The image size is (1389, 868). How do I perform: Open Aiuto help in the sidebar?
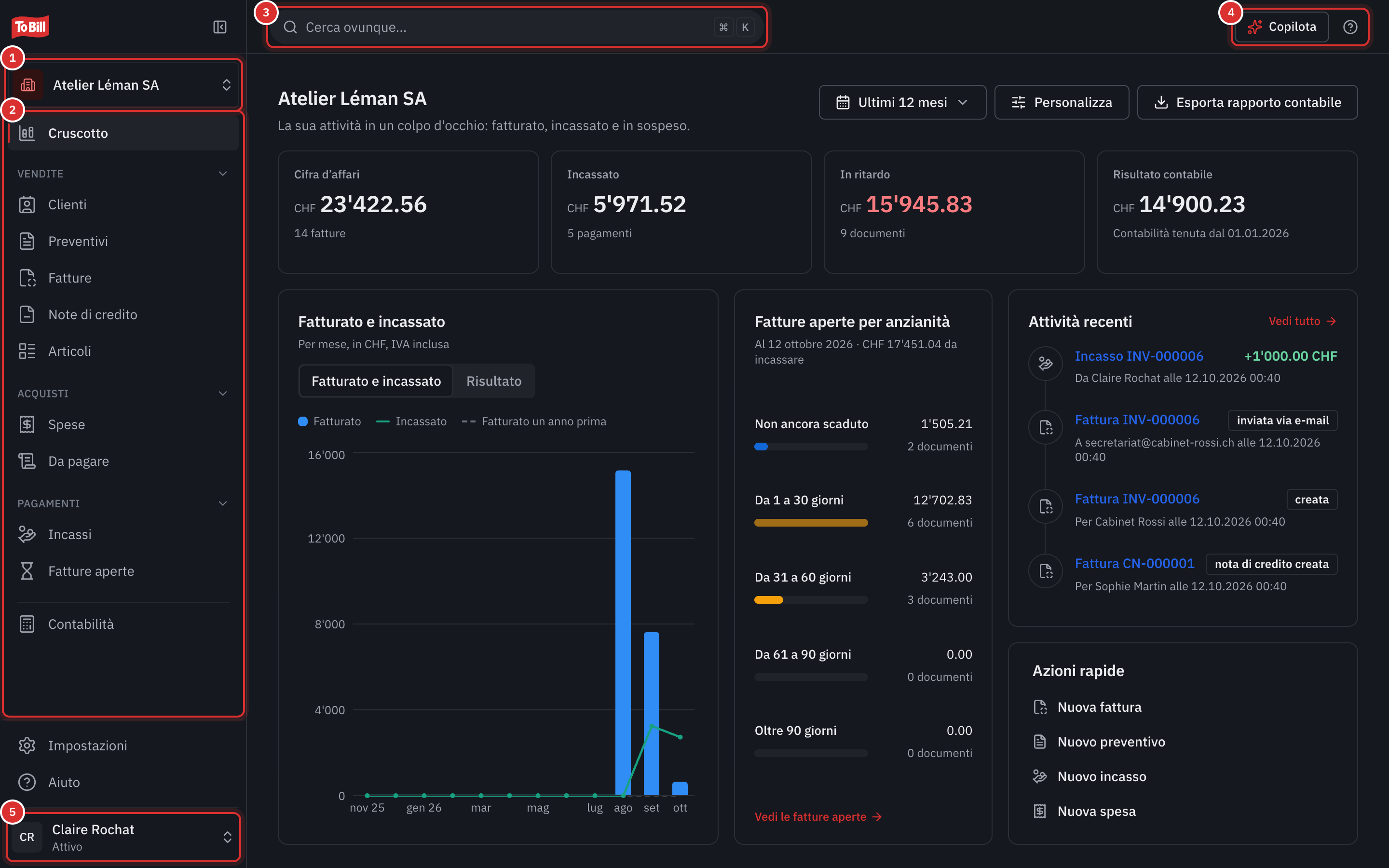click(123, 782)
